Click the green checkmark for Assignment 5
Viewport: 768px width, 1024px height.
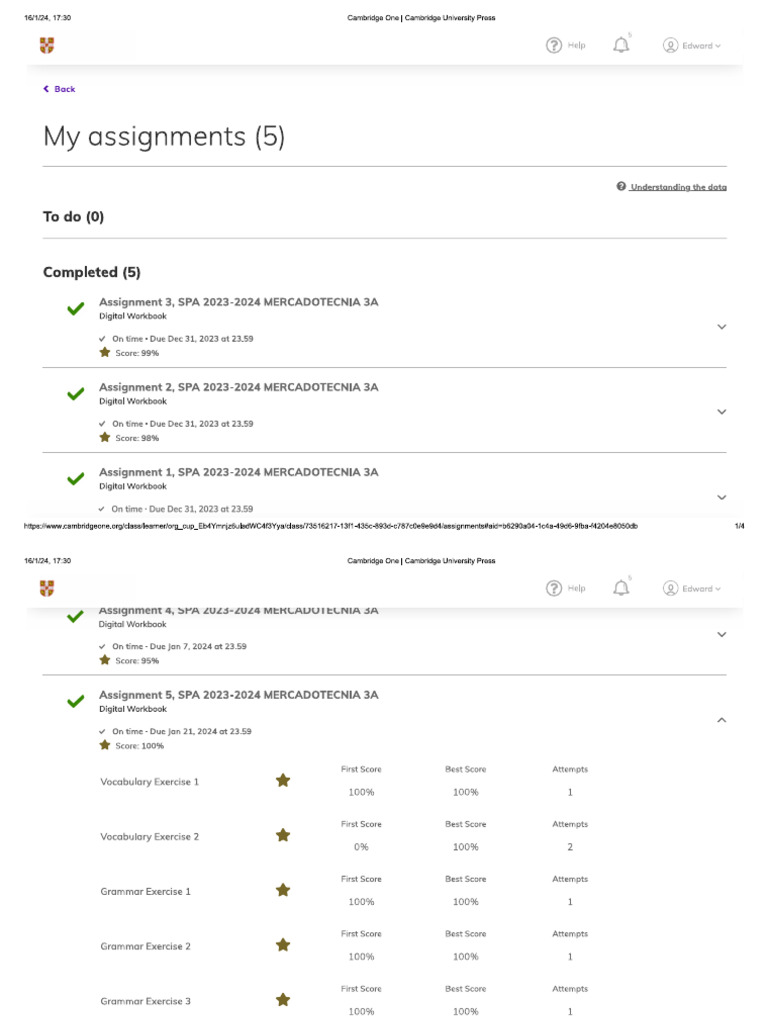coord(76,701)
